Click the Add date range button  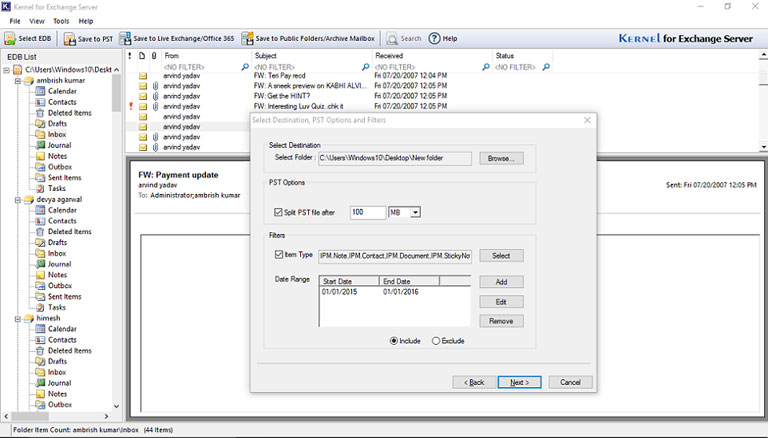501,282
